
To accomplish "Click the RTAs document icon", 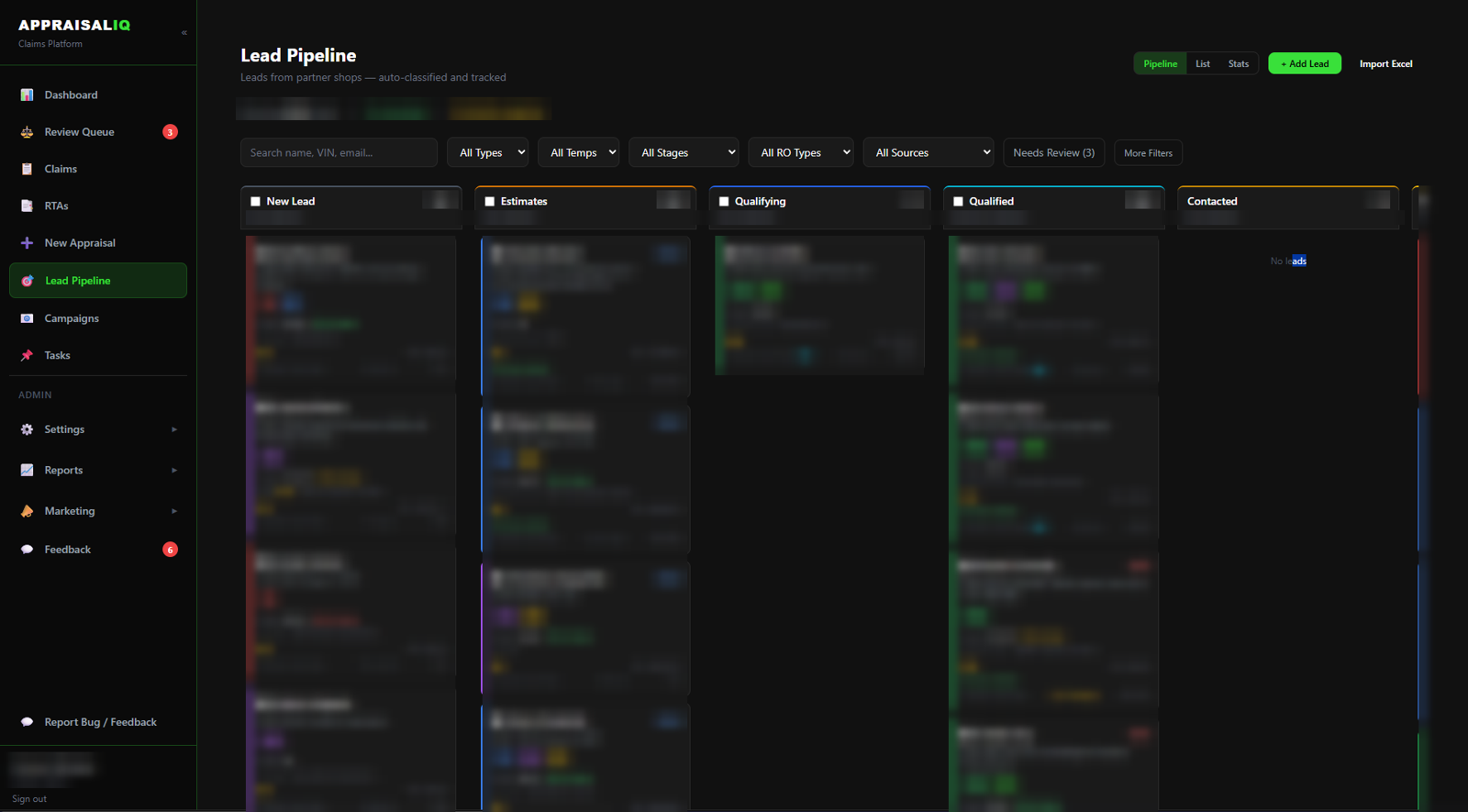I will pos(27,206).
